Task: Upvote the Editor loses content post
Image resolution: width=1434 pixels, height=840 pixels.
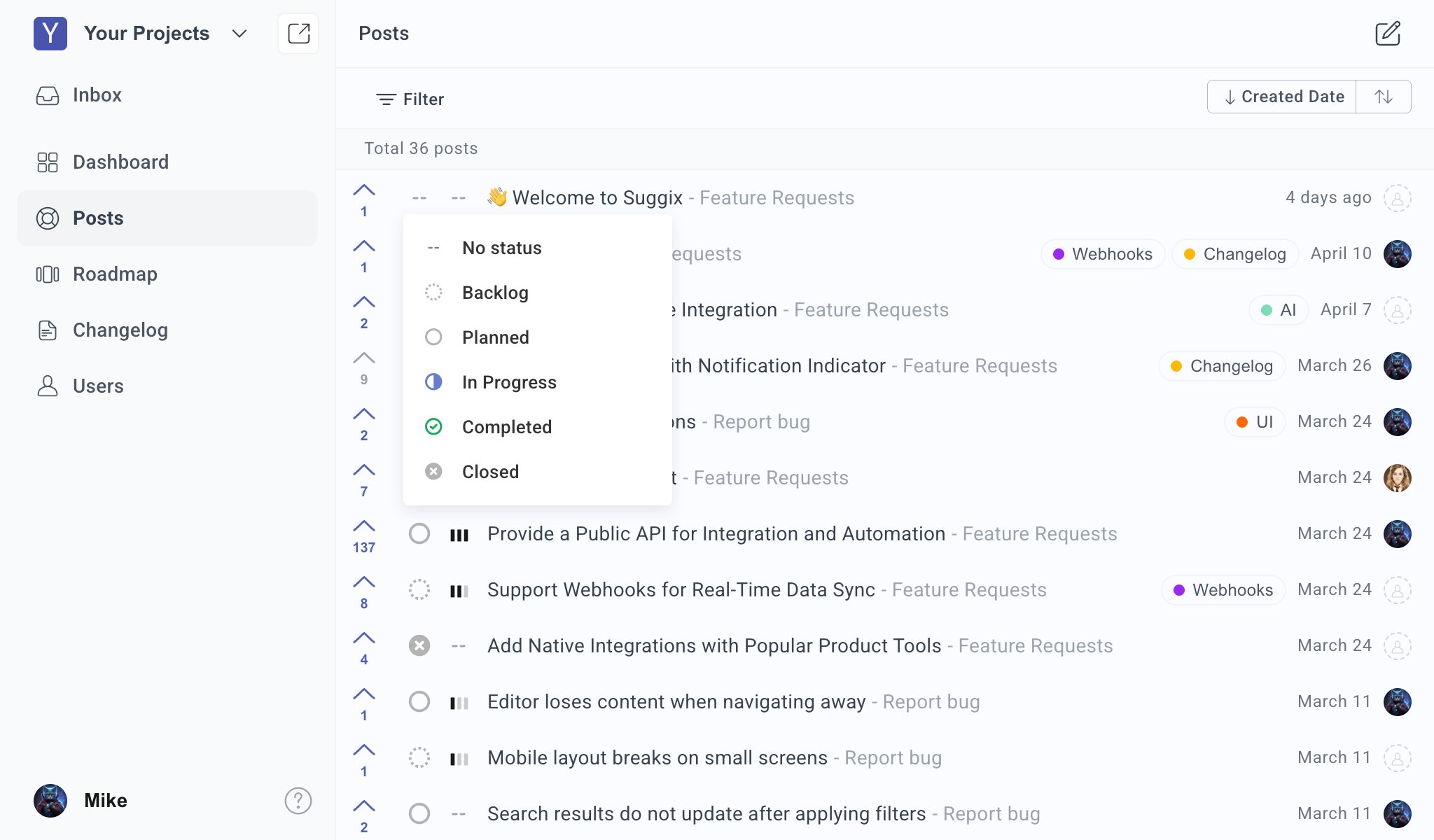Action: tap(364, 704)
